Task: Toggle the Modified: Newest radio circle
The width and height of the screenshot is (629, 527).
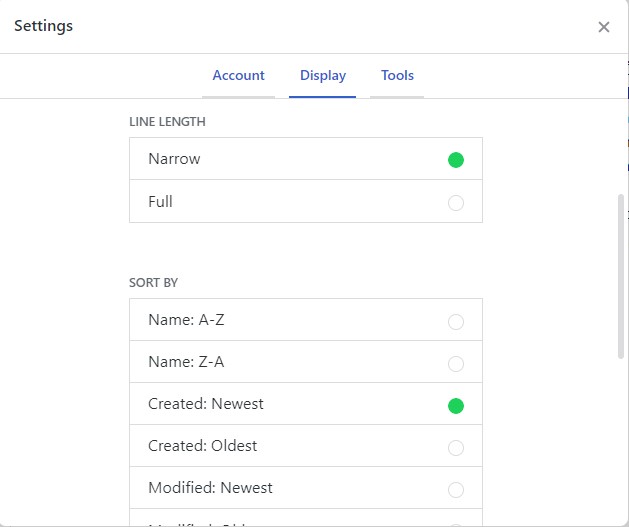Action: point(456,490)
